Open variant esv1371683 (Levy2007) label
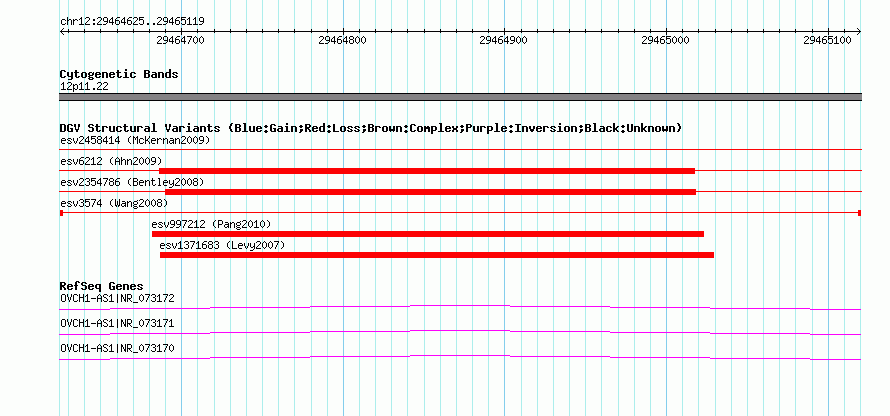This screenshot has width=890, height=416. coord(222,245)
